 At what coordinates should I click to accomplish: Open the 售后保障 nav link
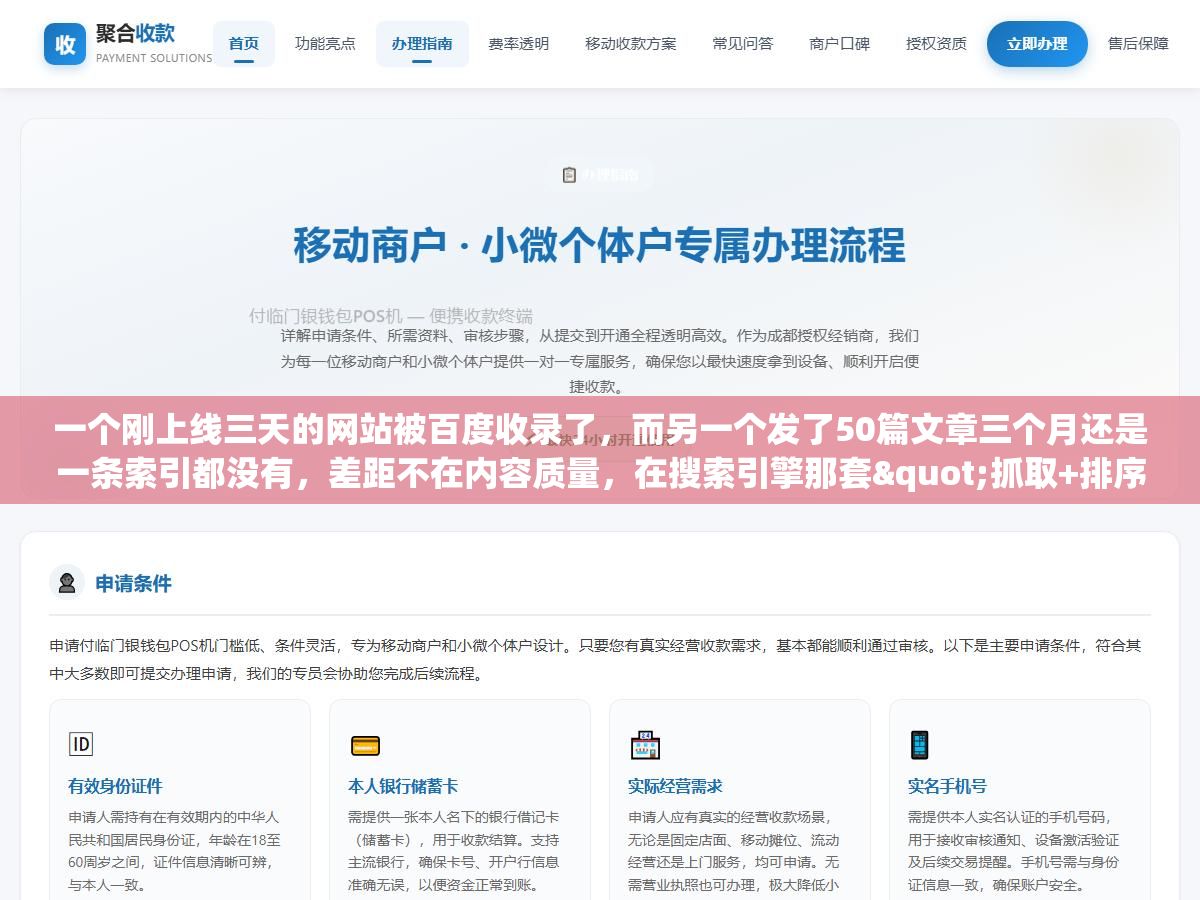1138,44
